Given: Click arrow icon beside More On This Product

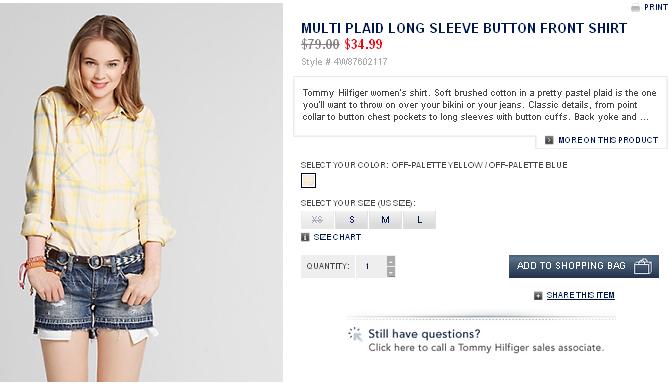Looking at the screenshot, I should 549,140.
